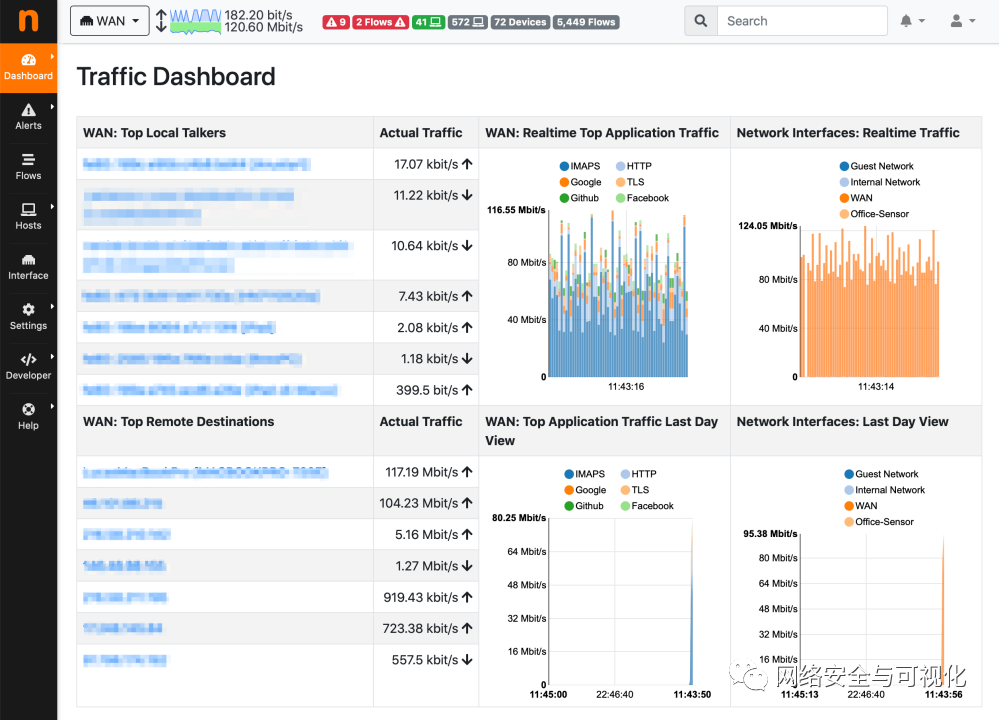Image resolution: width=999 pixels, height=720 pixels.
Task: Open local talker with 7.43 kbit/s traffic
Action: (x=201, y=296)
